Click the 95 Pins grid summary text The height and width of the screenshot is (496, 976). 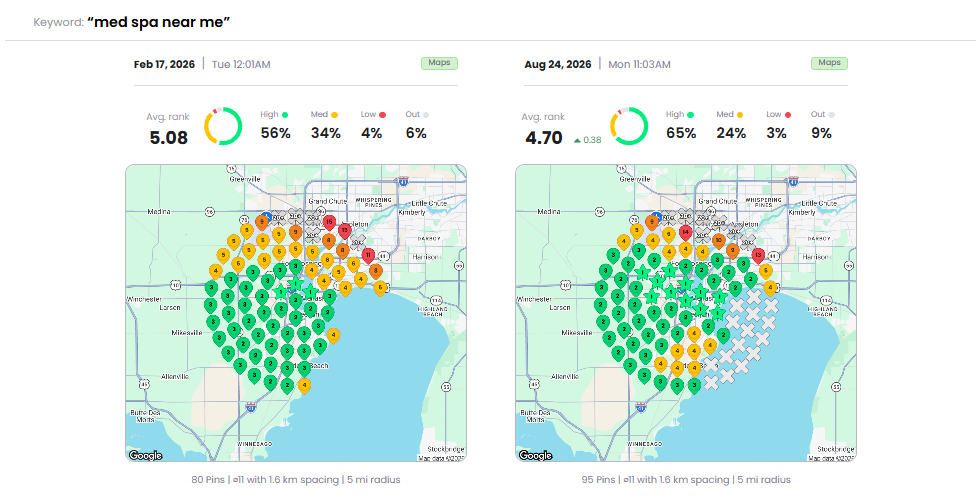click(686, 480)
